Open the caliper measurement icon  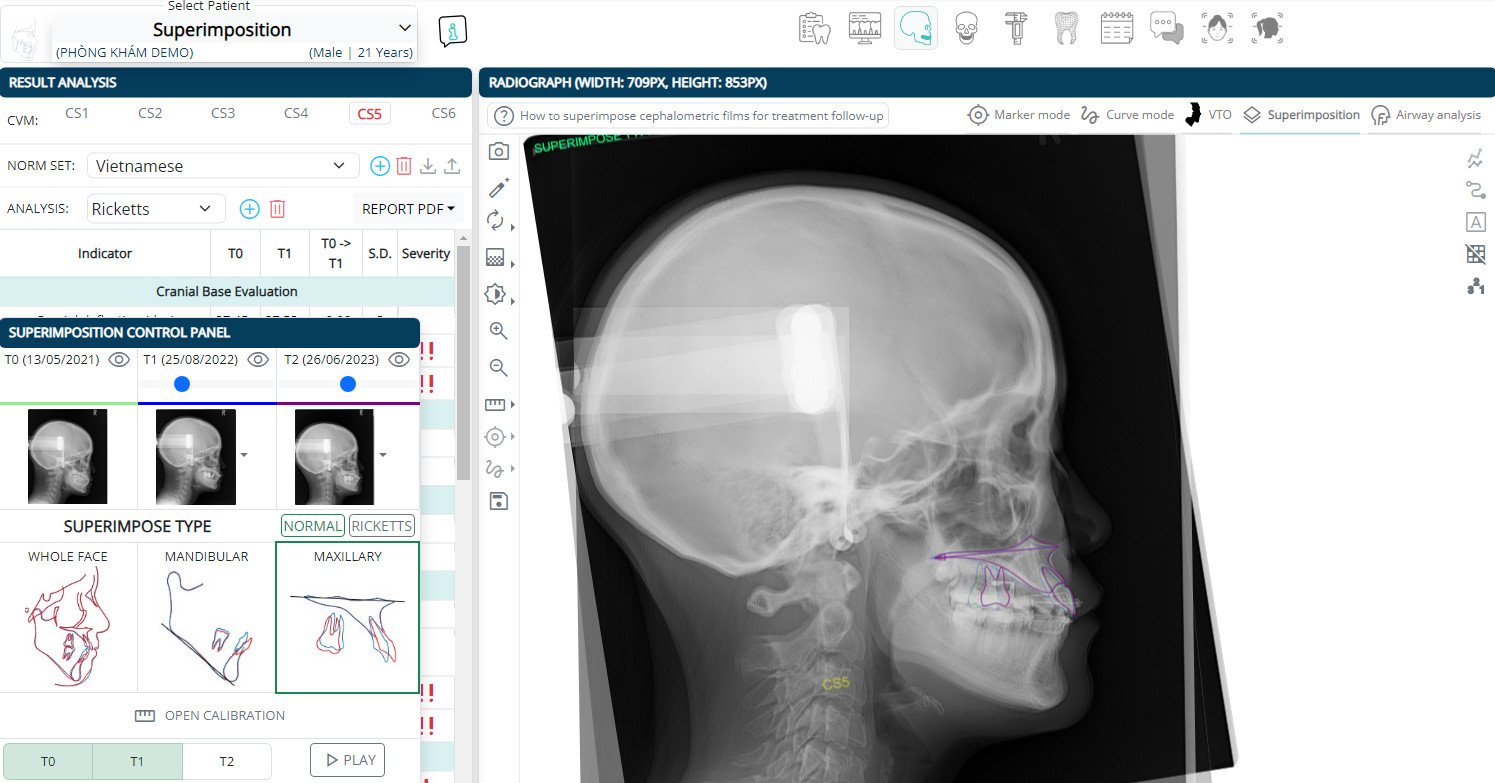point(1016,29)
